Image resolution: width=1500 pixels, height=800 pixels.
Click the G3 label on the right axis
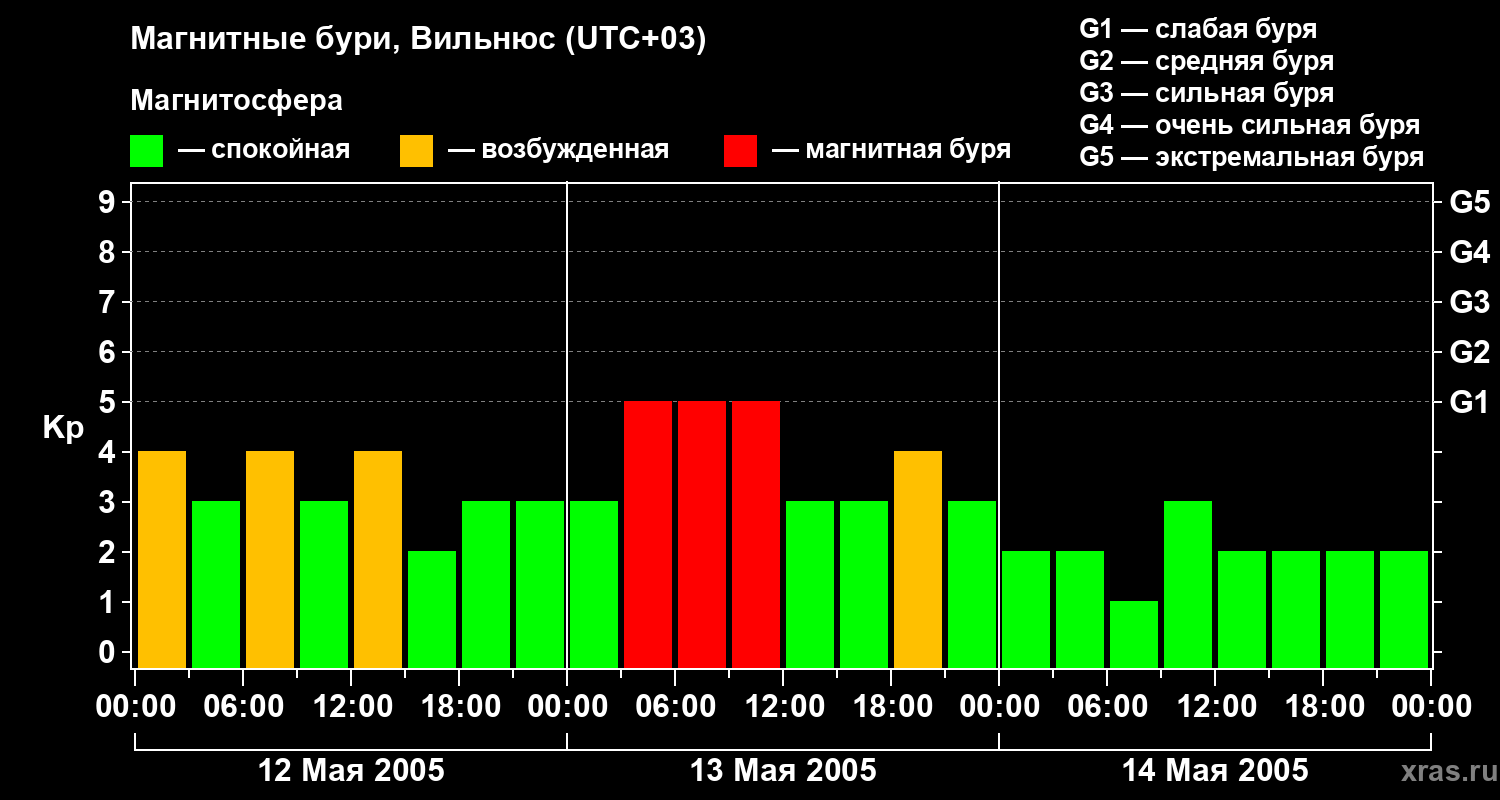[1469, 302]
